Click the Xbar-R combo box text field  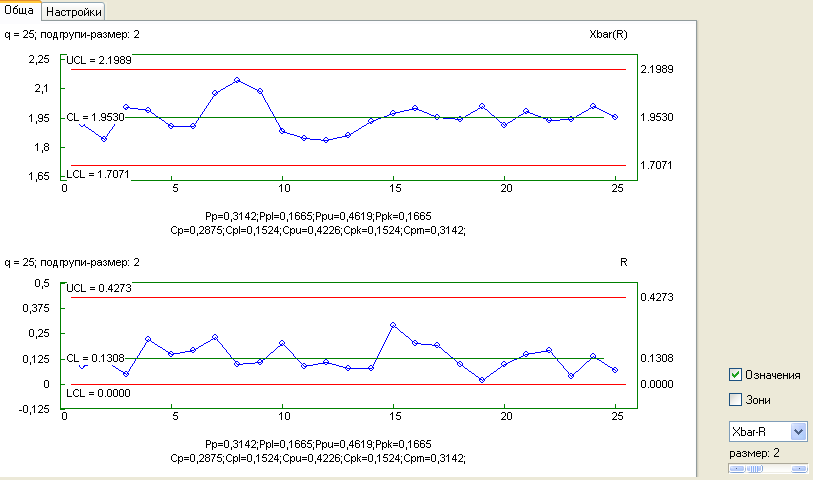click(x=757, y=431)
